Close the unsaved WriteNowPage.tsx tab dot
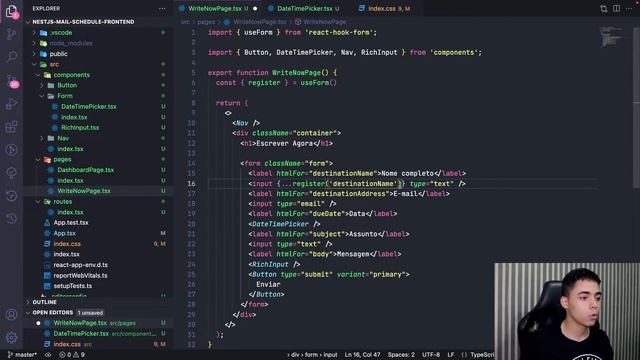Viewport: 640px width, 360px height. click(x=255, y=9)
